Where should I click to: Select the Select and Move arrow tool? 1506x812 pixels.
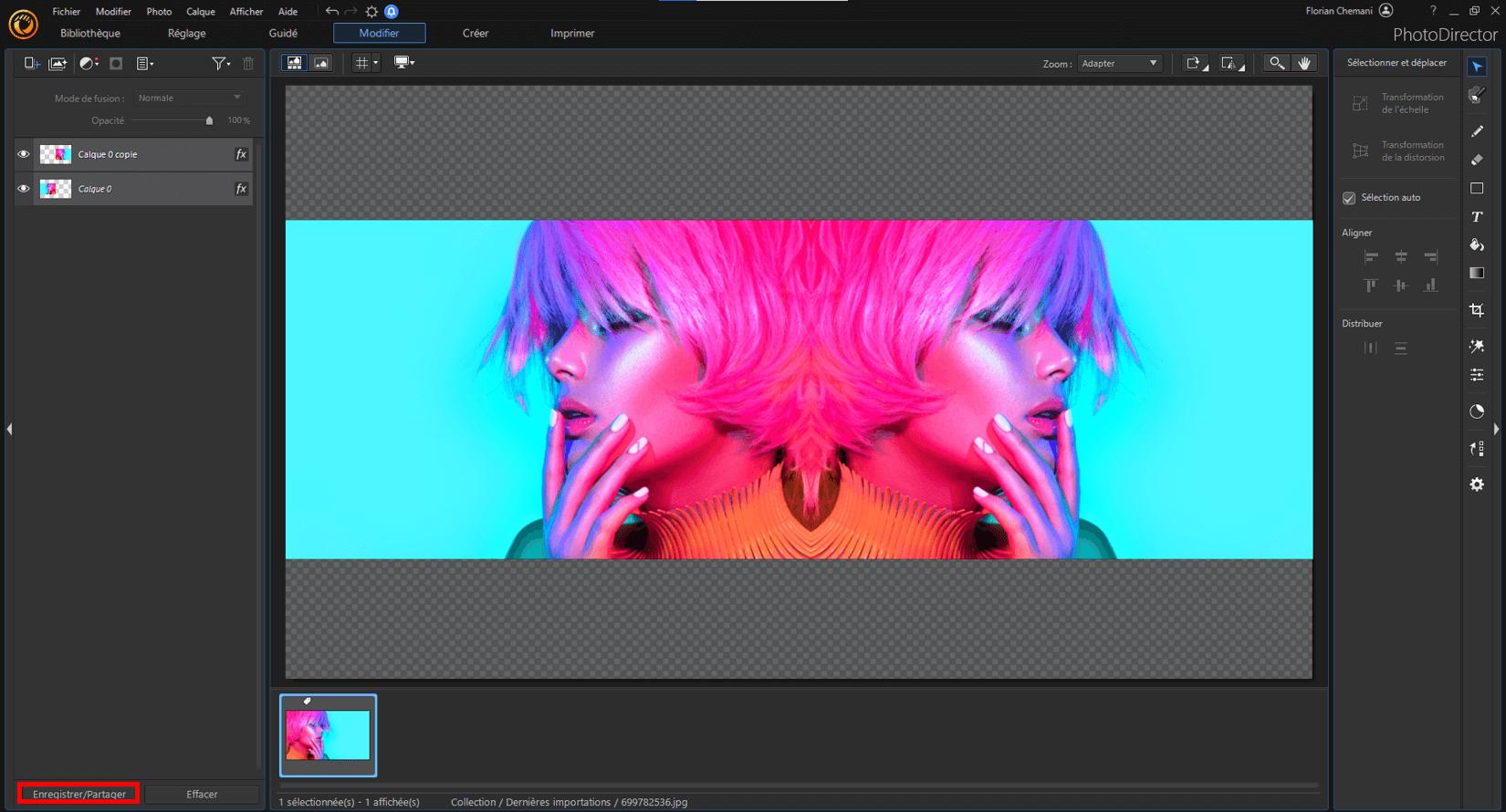pos(1477,67)
